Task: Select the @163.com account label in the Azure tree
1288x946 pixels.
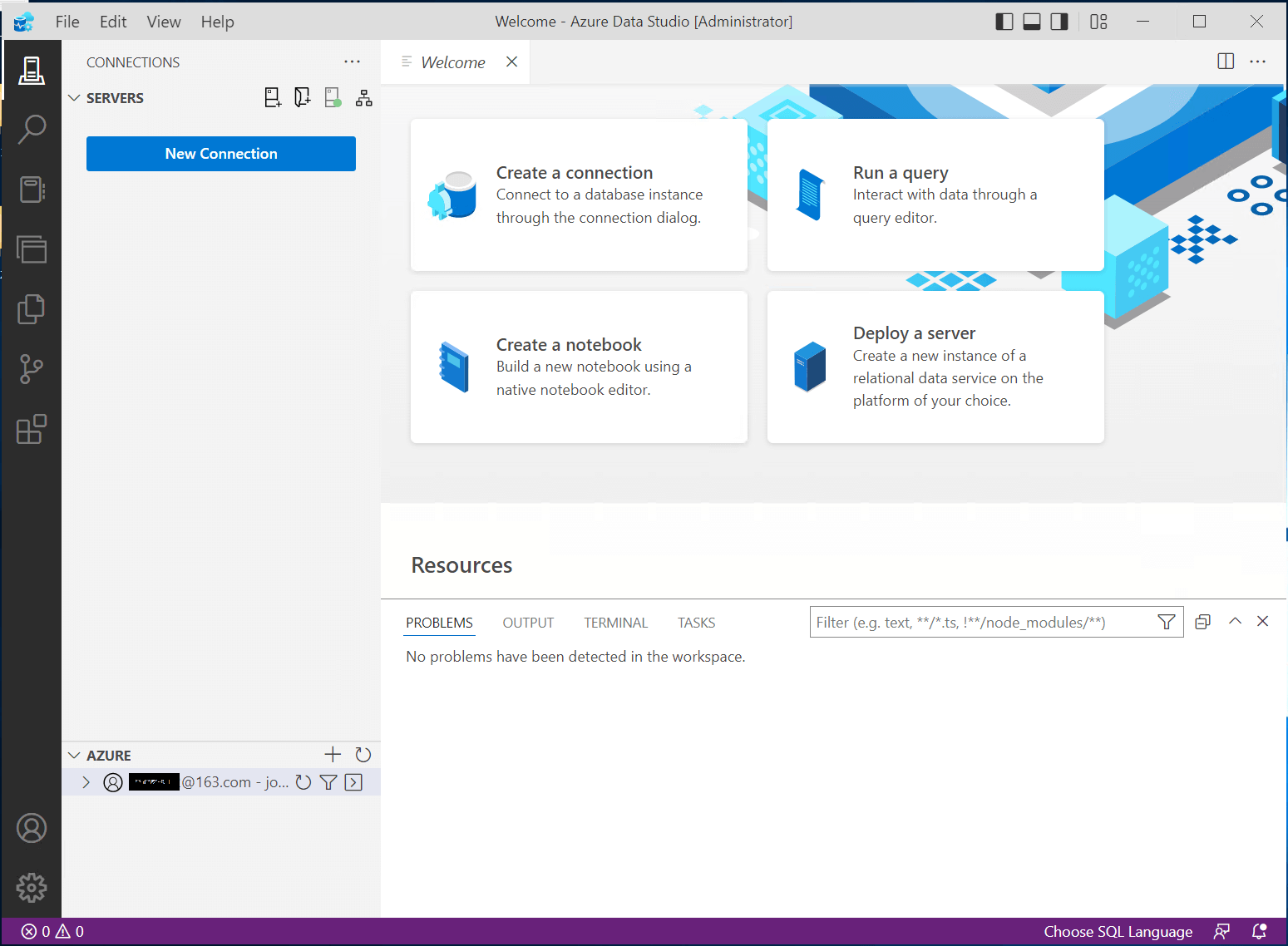Action: tap(210, 782)
